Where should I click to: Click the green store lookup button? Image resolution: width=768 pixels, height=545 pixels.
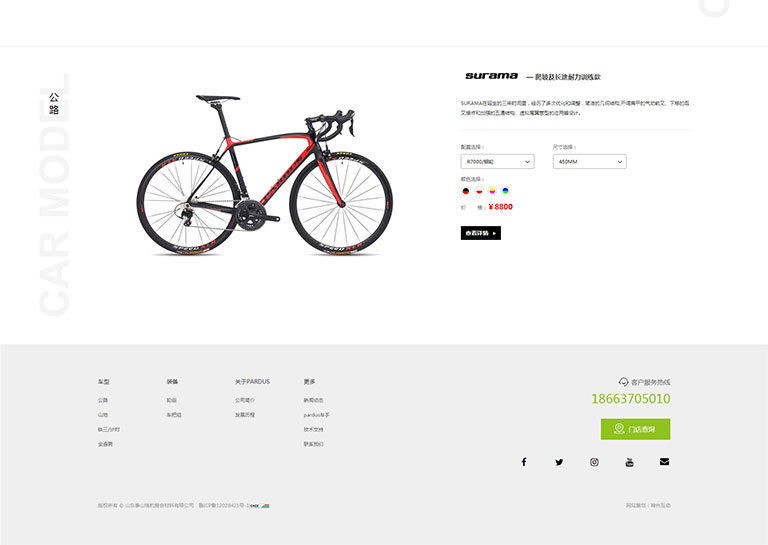[x=636, y=429]
